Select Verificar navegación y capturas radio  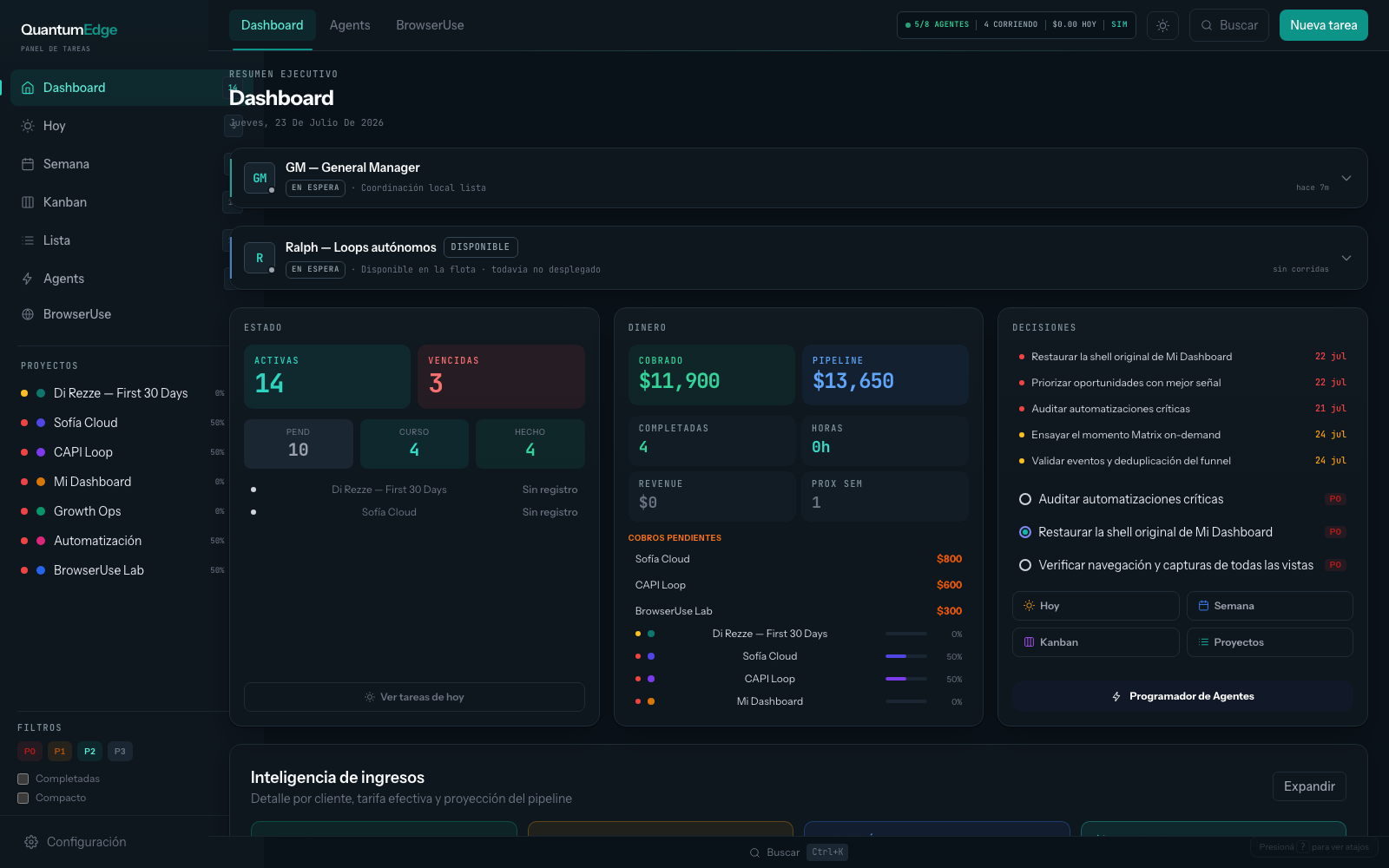click(x=1025, y=565)
